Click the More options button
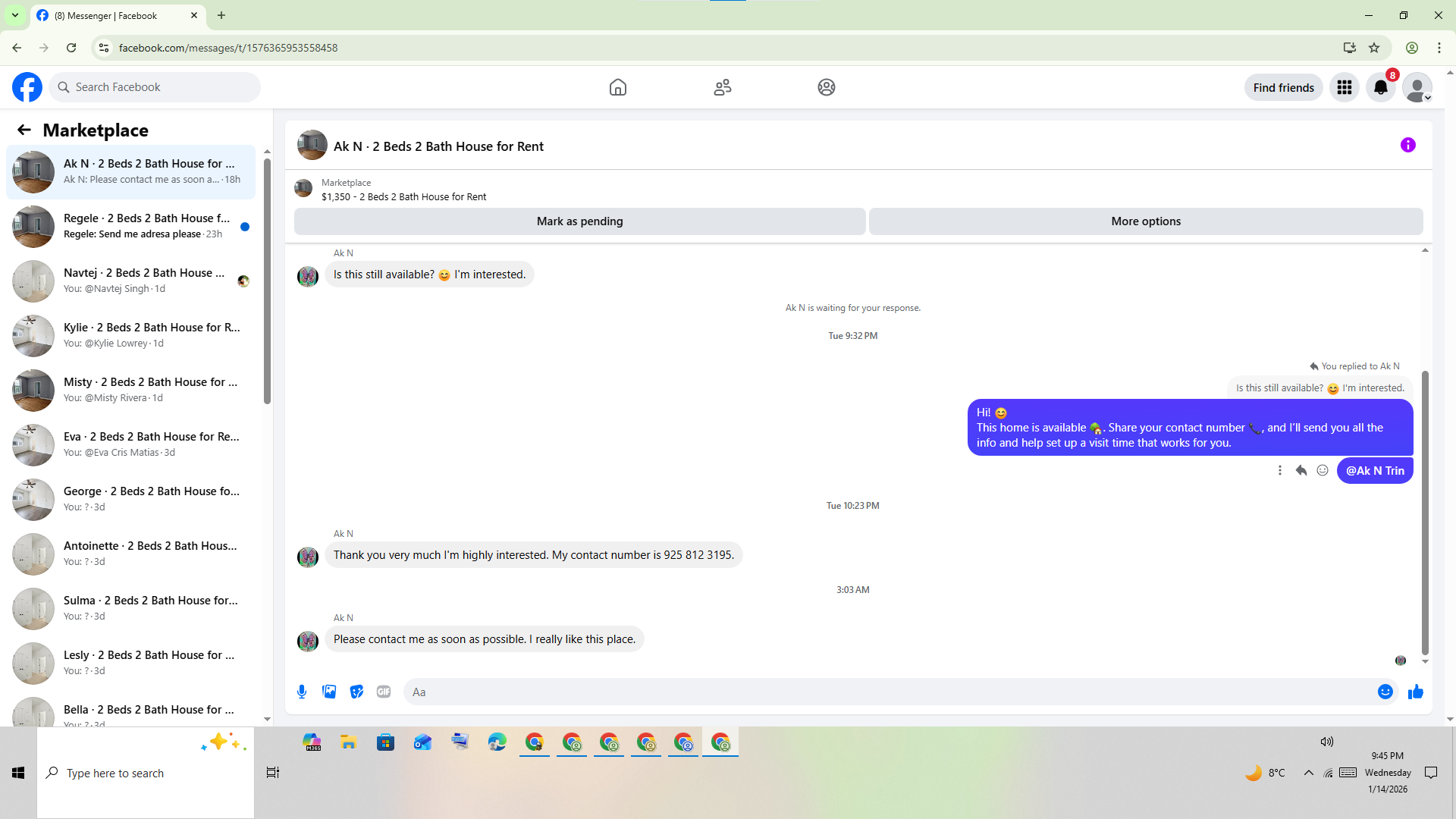The width and height of the screenshot is (1456, 819). [x=1145, y=221]
